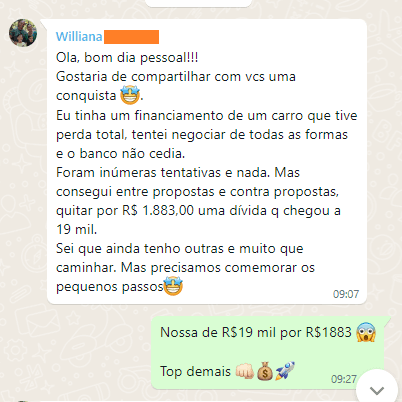The height and width of the screenshot is (402, 402).
Task: Click the greeting line Ola, bom dia pessoal!!!
Action: pyautogui.click(x=127, y=58)
